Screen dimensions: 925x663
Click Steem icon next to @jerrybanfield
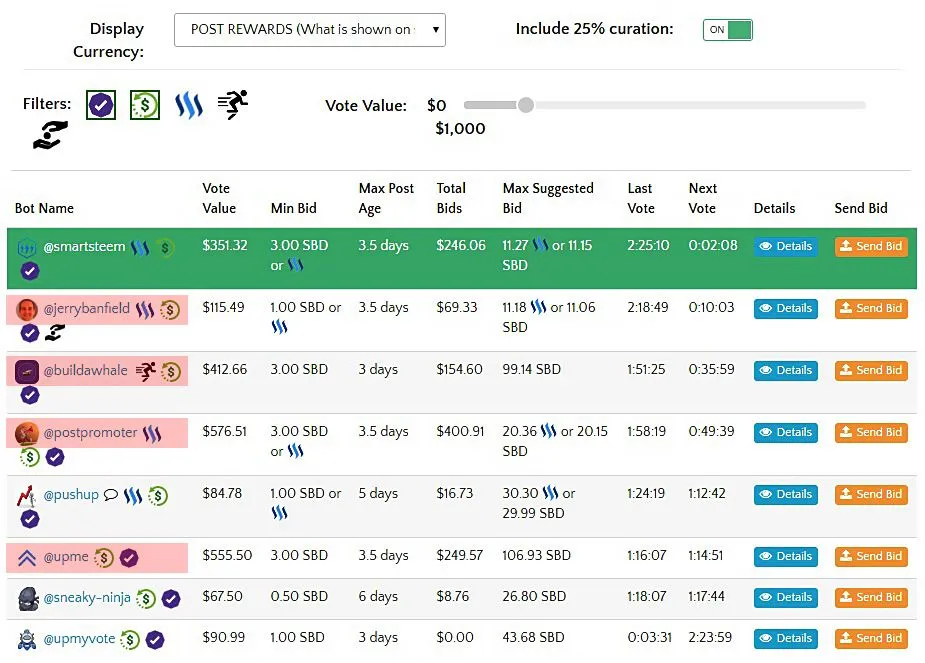pyautogui.click(x=145, y=310)
